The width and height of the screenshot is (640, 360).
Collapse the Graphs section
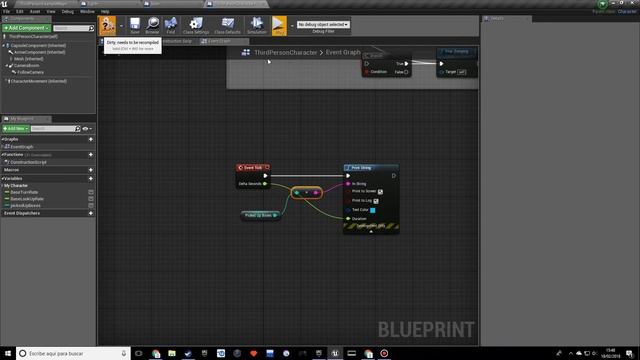pos(3,139)
